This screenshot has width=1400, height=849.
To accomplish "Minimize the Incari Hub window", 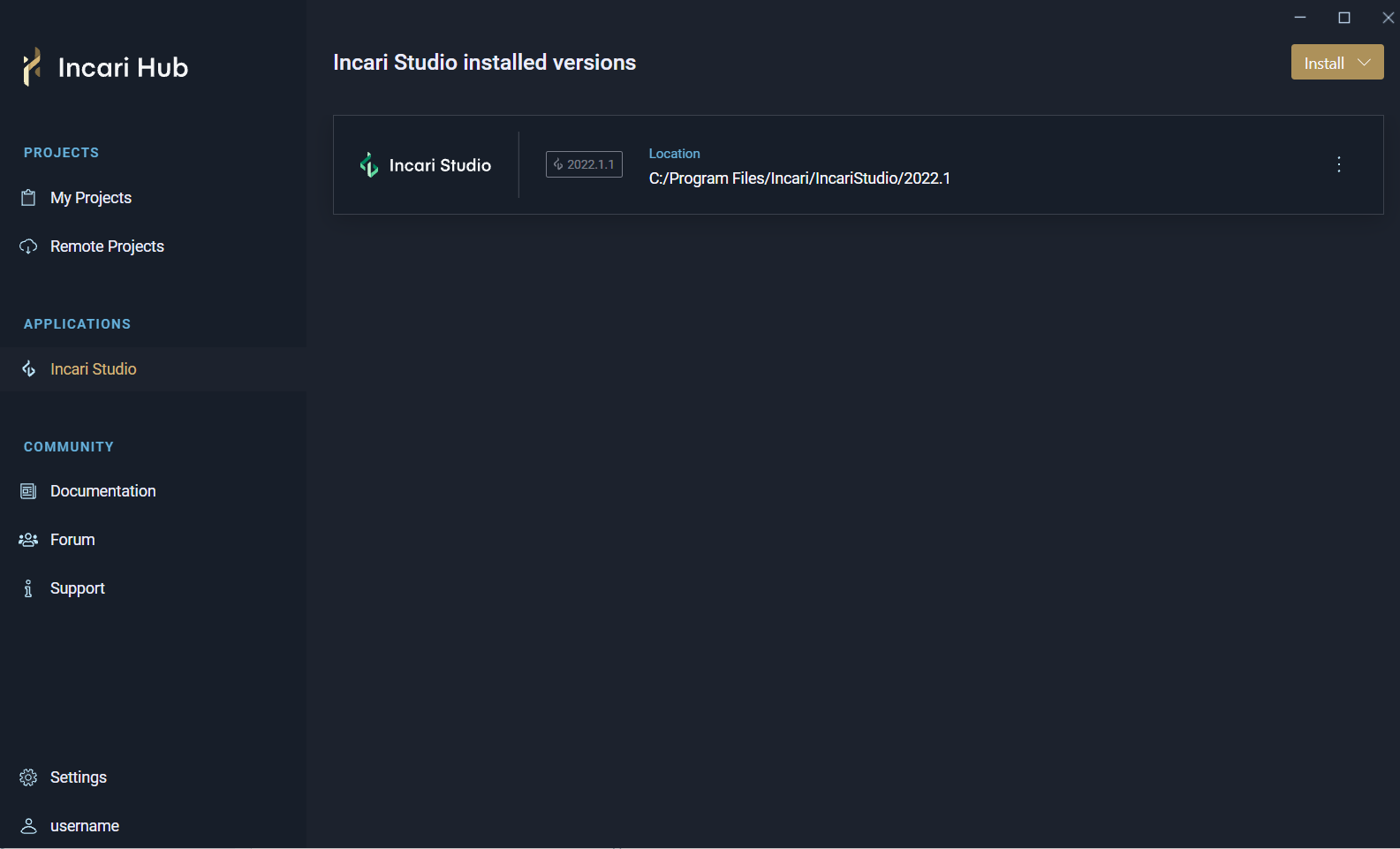I will 1300,18.
